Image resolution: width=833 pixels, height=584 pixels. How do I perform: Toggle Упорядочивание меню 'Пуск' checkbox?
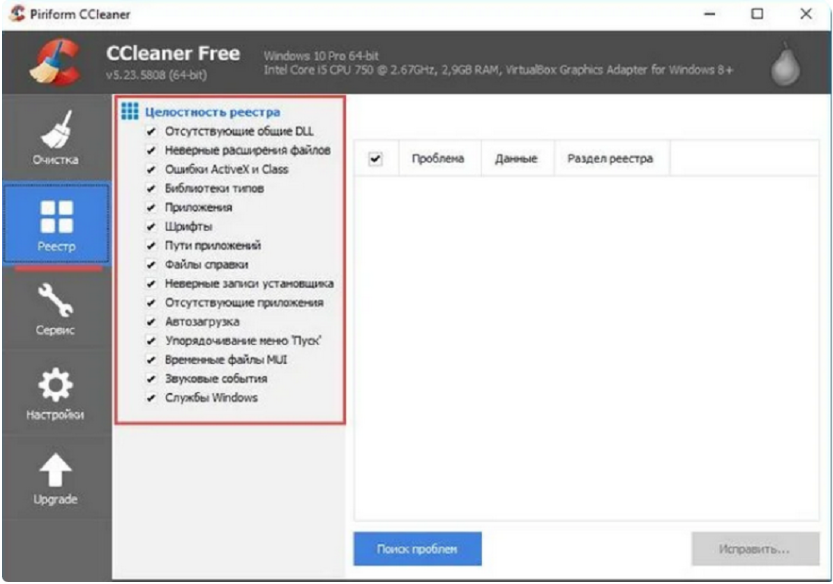[x=151, y=341]
